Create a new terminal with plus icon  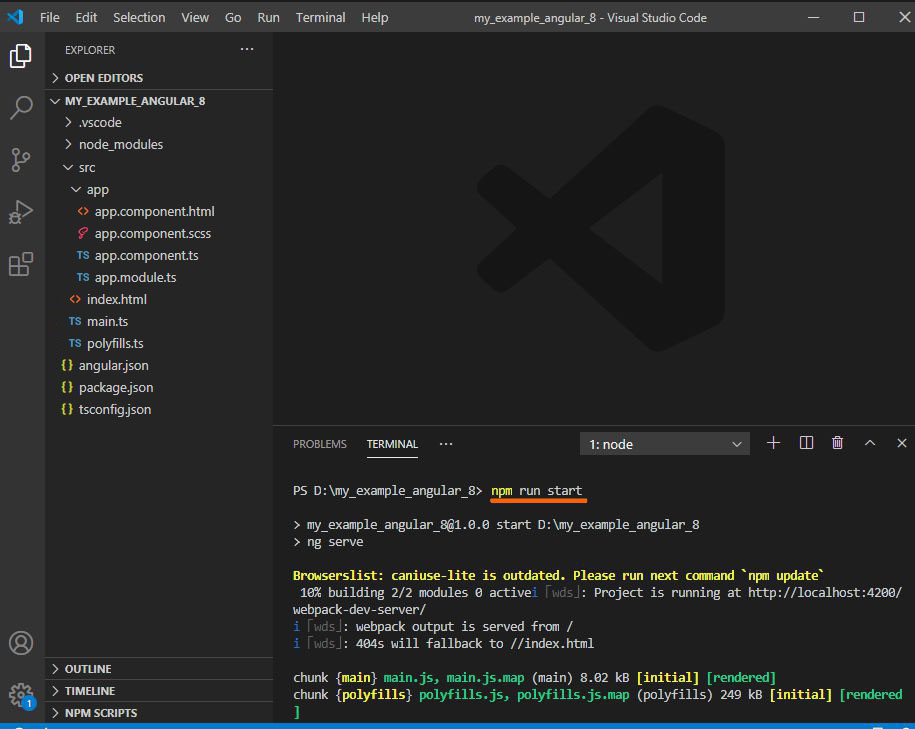tap(773, 443)
